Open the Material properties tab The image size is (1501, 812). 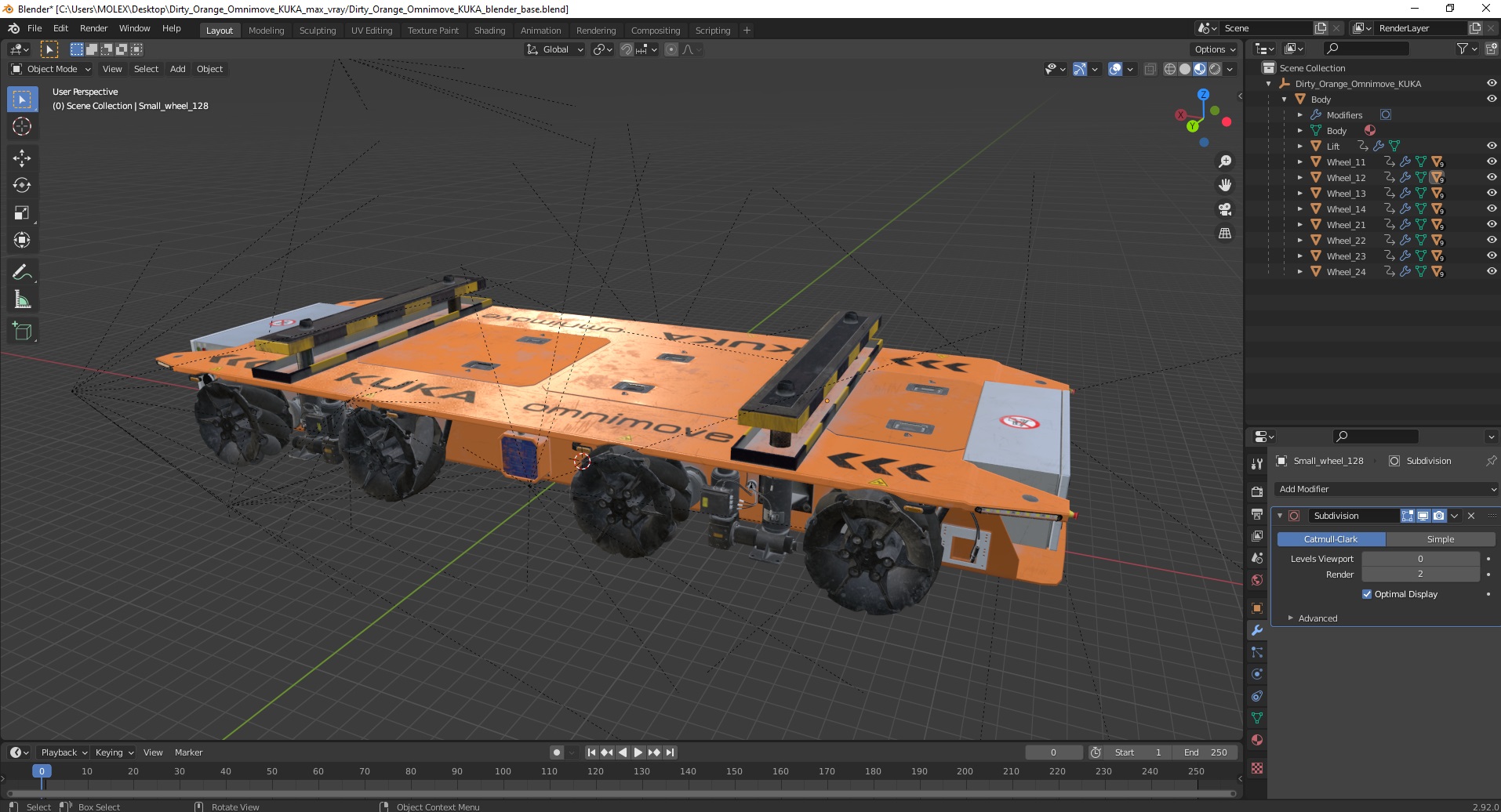pyautogui.click(x=1257, y=740)
